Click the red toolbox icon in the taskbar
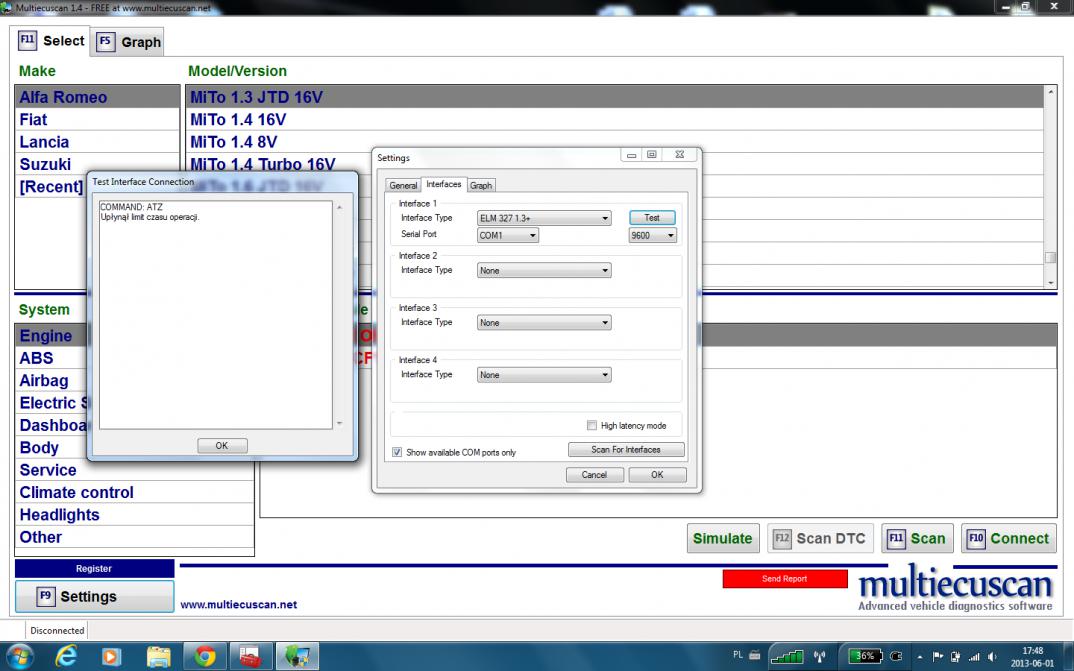Viewport: 1074px width, 671px height. point(251,656)
